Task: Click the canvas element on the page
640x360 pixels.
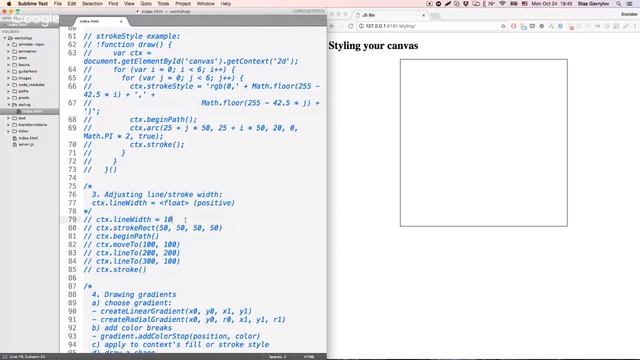Action: tap(484, 143)
